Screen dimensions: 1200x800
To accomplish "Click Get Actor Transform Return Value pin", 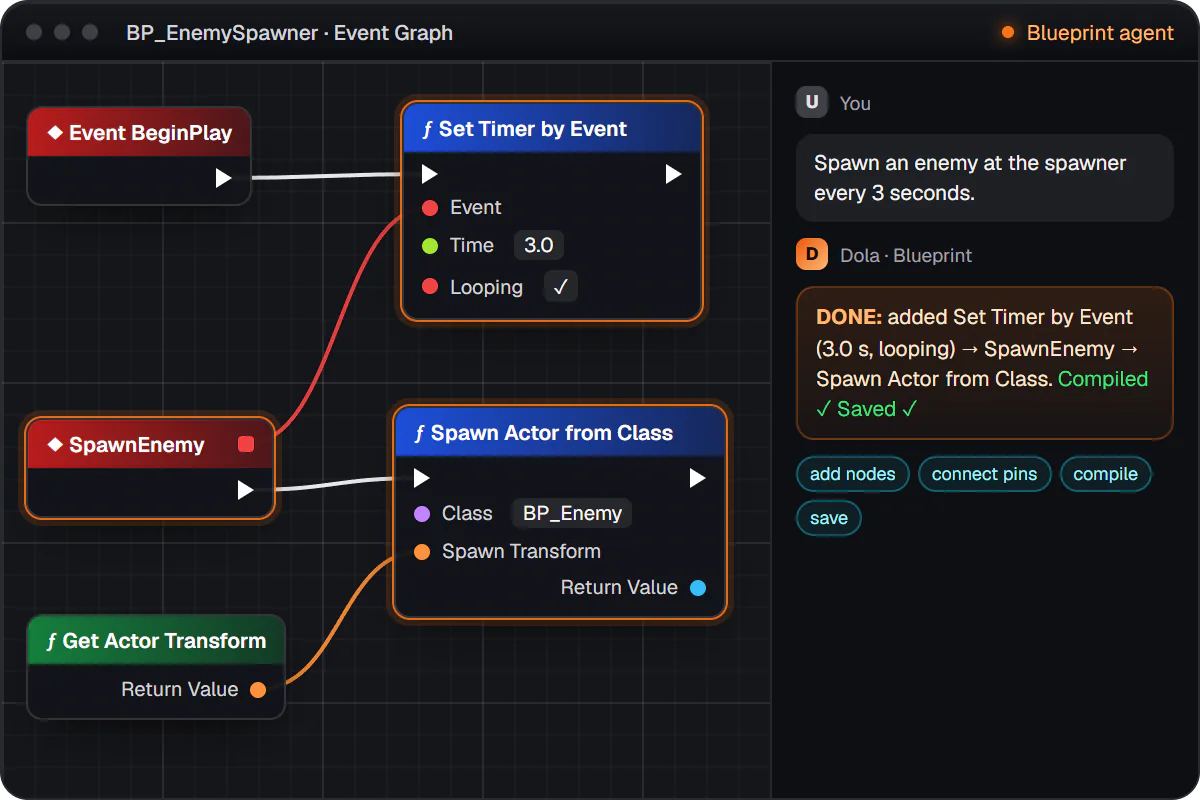I will click(x=258, y=690).
